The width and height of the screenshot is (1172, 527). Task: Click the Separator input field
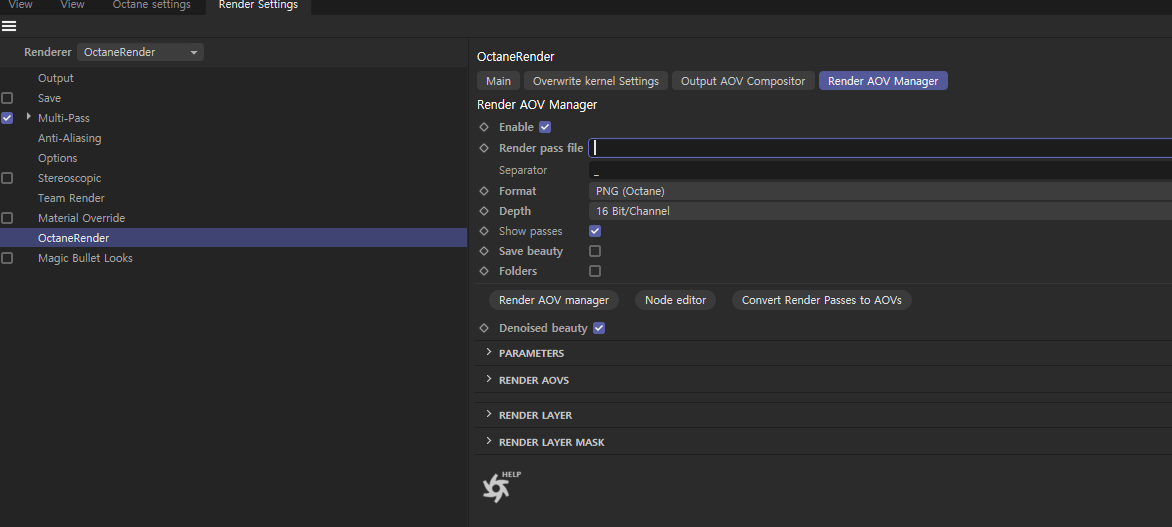coord(880,170)
